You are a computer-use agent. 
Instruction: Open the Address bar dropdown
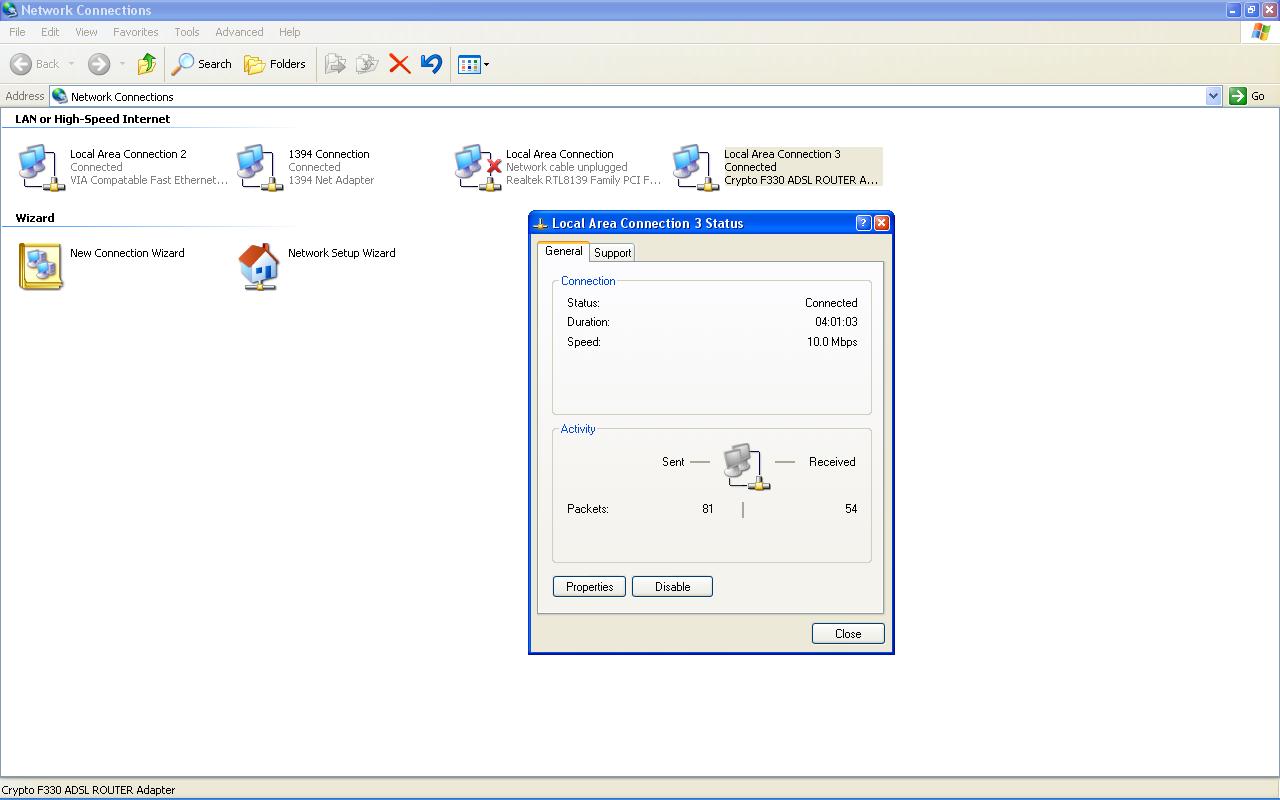[1213, 96]
